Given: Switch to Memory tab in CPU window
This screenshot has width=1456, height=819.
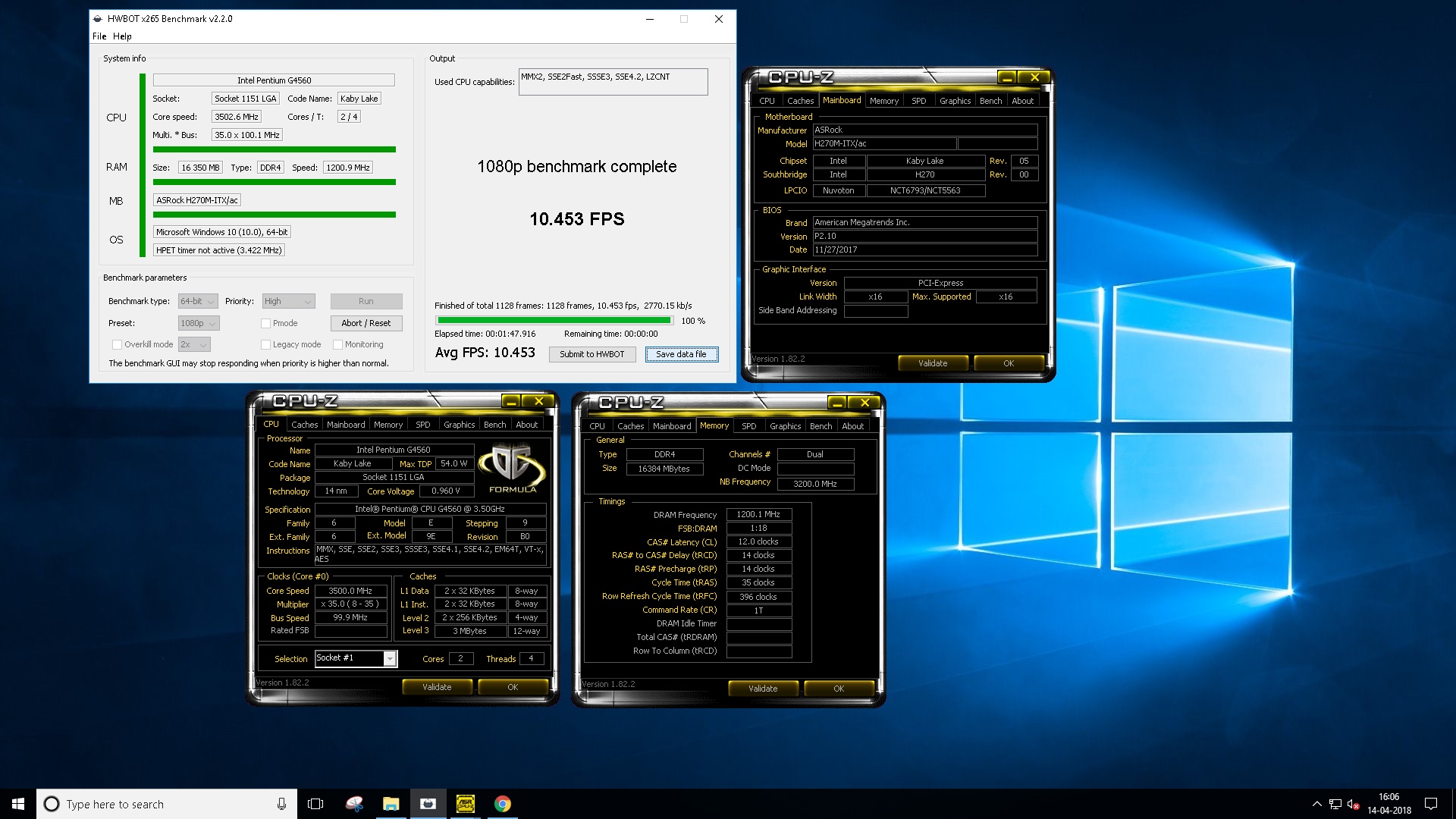Looking at the screenshot, I should [388, 425].
